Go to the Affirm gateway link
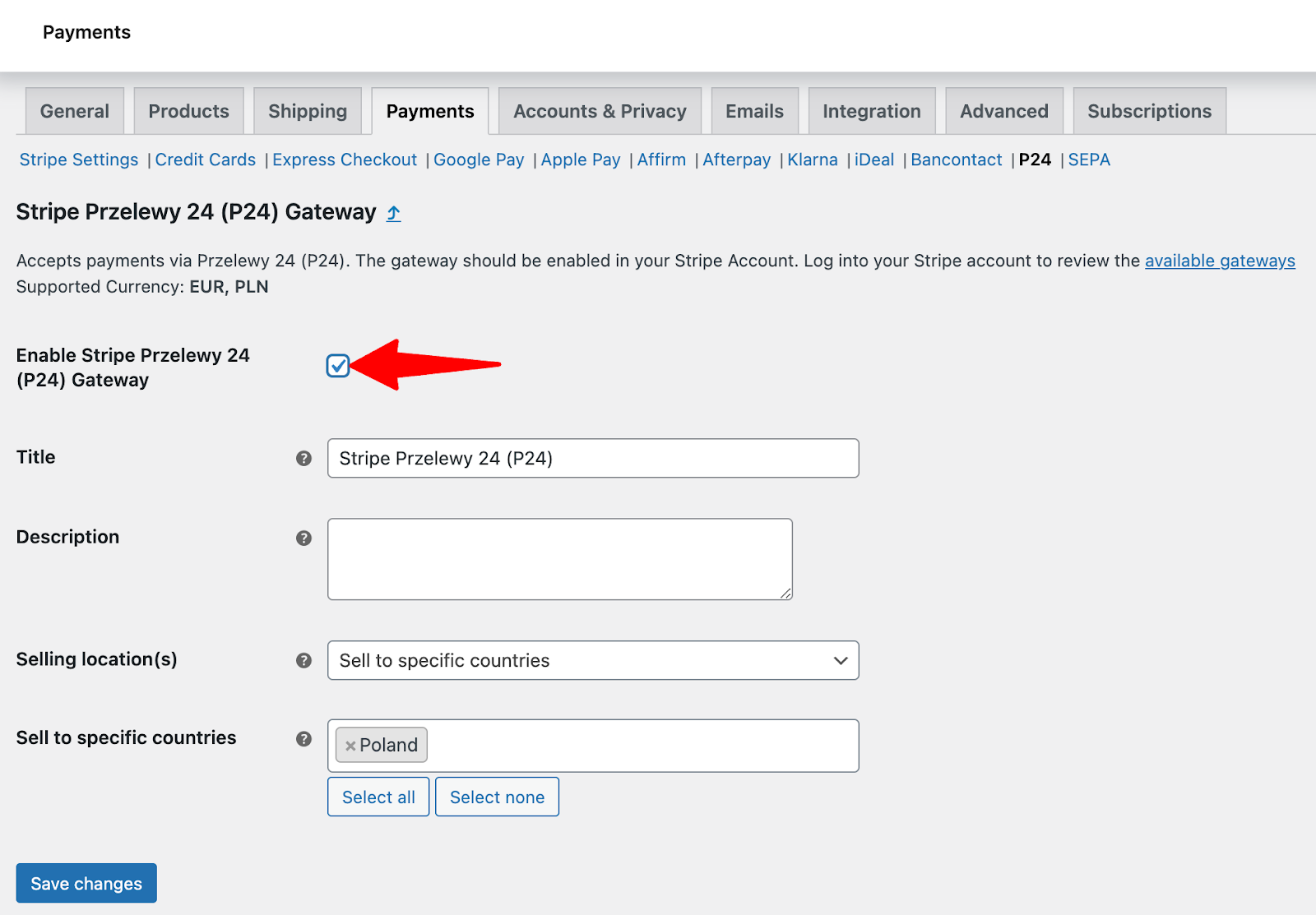This screenshot has width=1316, height=915. pyautogui.click(x=661, y=159)
